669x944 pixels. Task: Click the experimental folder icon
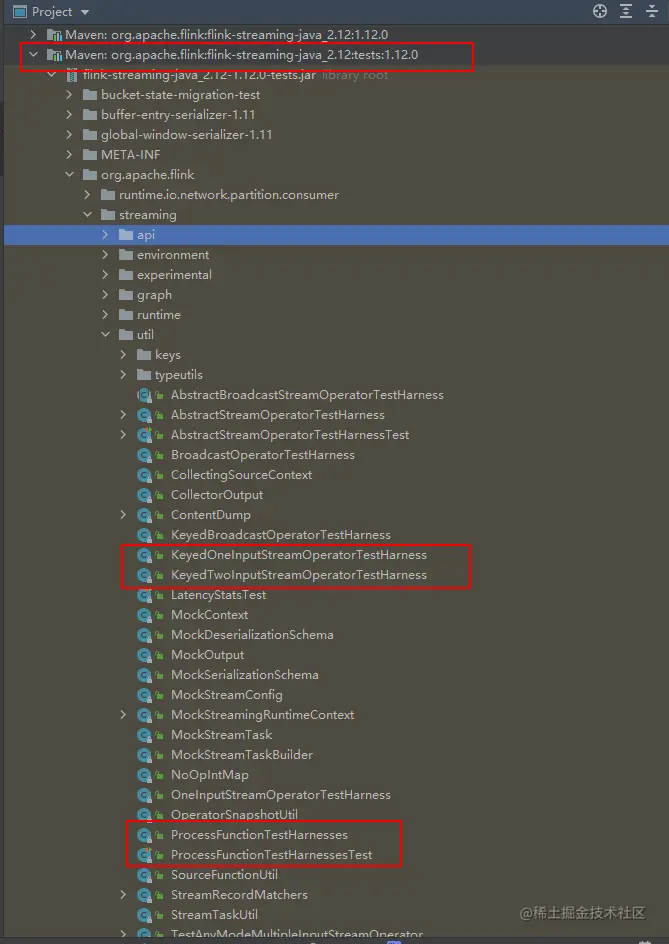coord(126,275)
